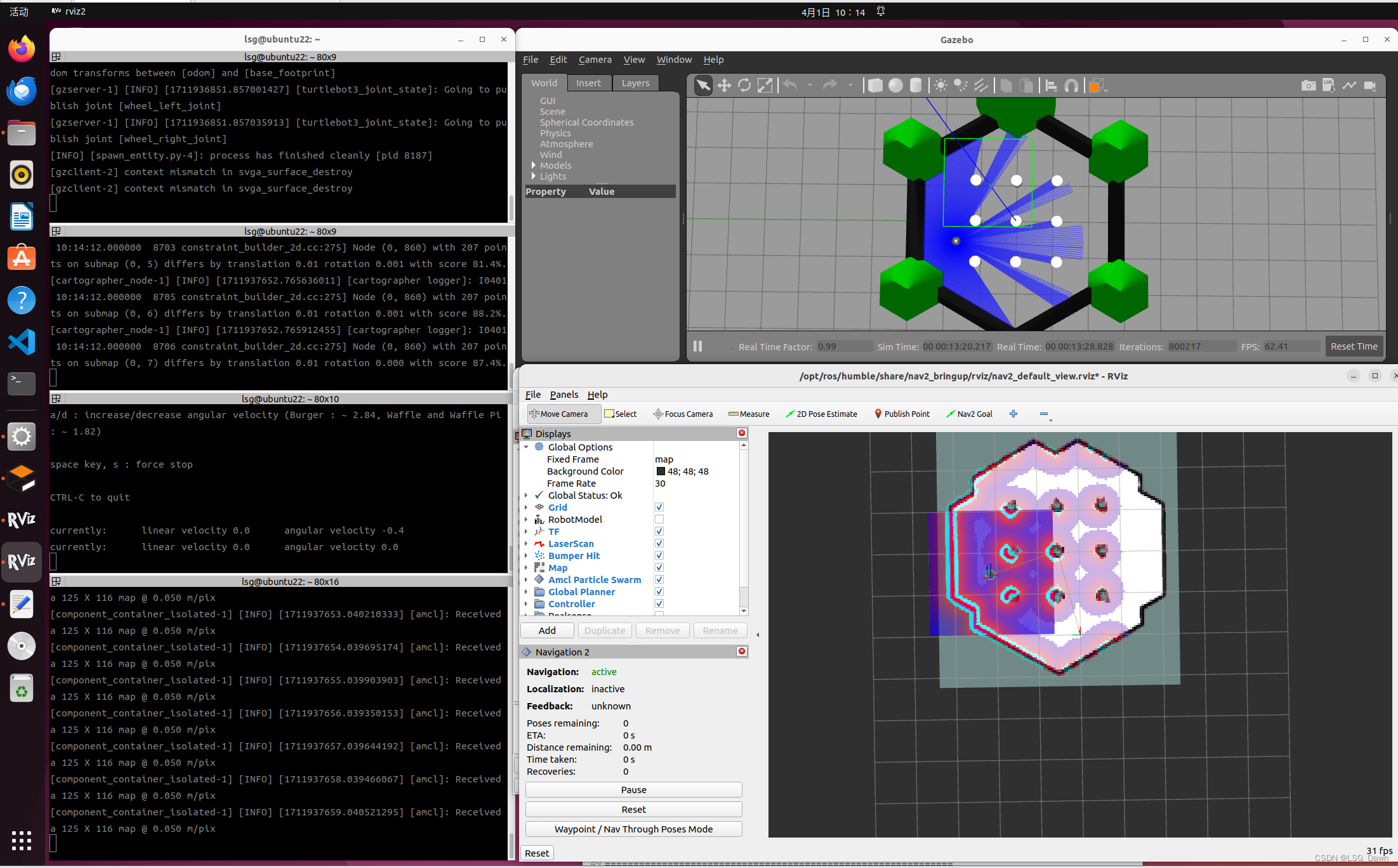Uncheck the Grid display in RViz

[659, 507]
